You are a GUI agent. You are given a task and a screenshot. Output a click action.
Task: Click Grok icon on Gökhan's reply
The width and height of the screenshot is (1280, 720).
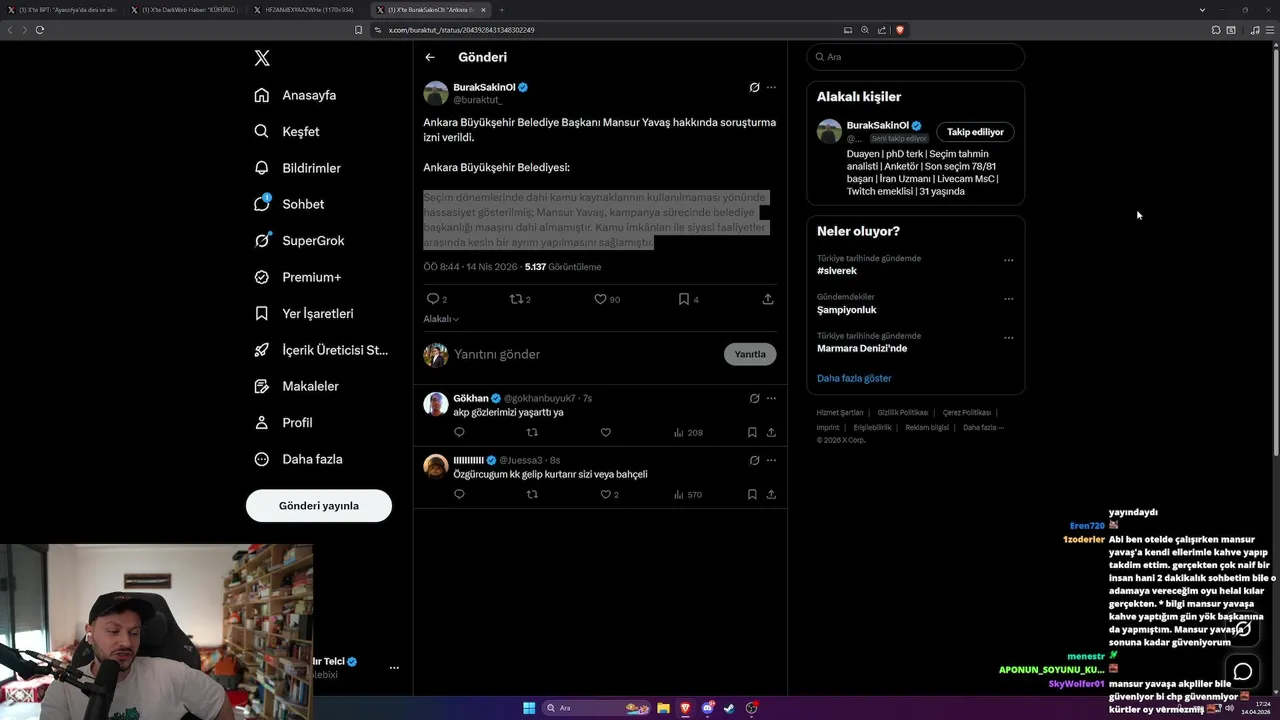click(x=754, y=398)
